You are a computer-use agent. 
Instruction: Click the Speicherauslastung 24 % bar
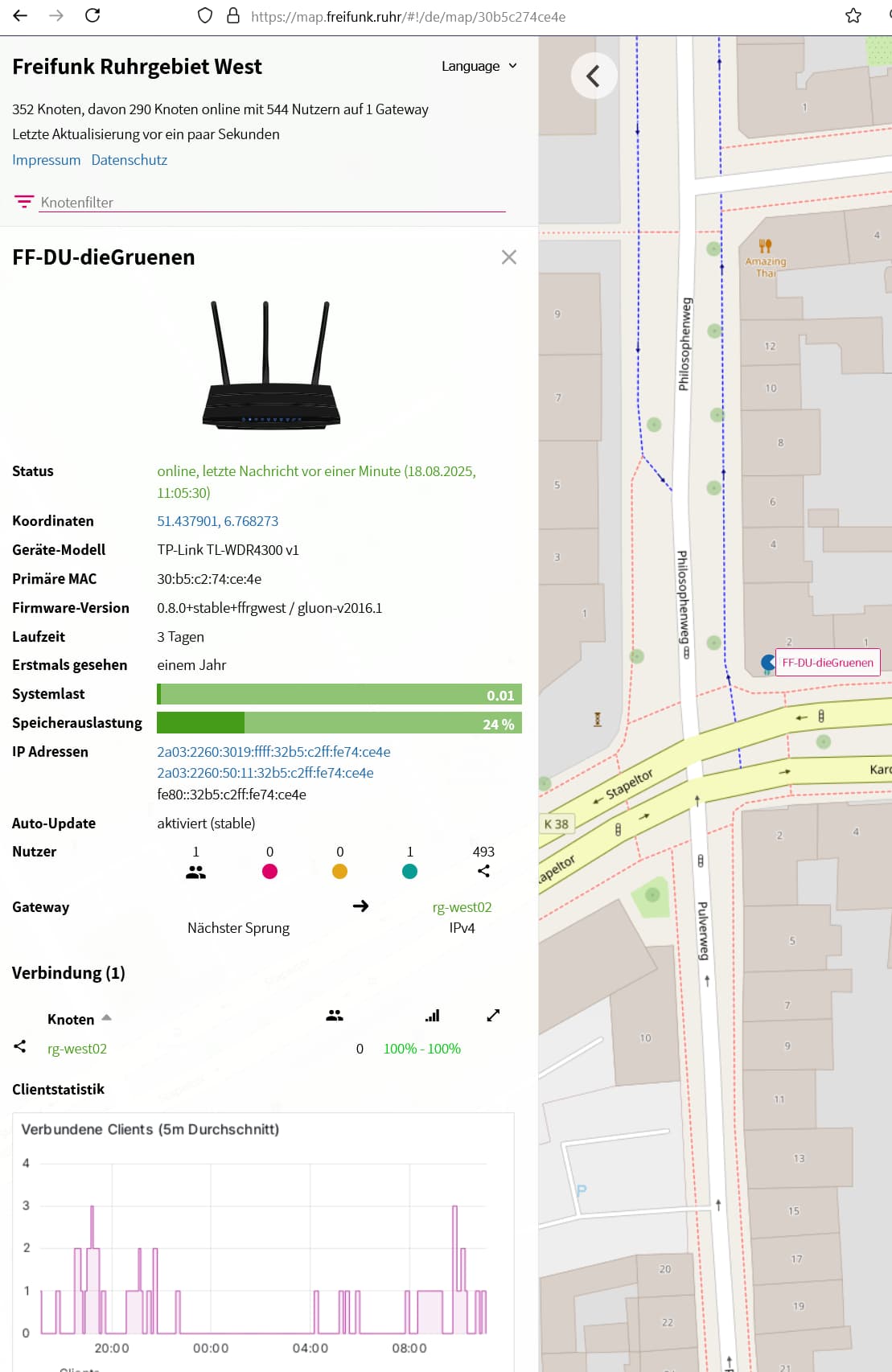[x=339, y=723]
